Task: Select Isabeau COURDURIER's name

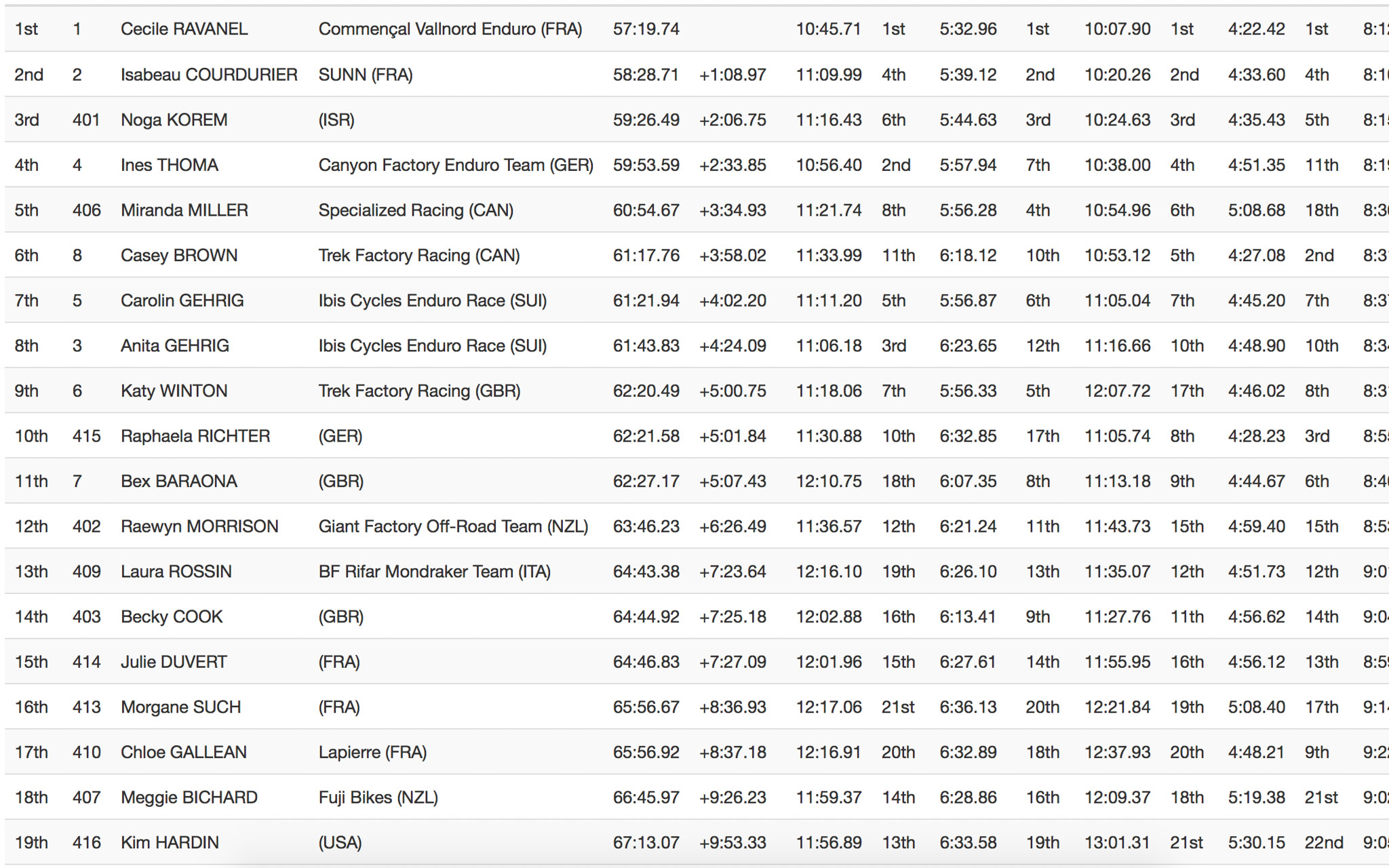Action: click(x=209, y=75)
